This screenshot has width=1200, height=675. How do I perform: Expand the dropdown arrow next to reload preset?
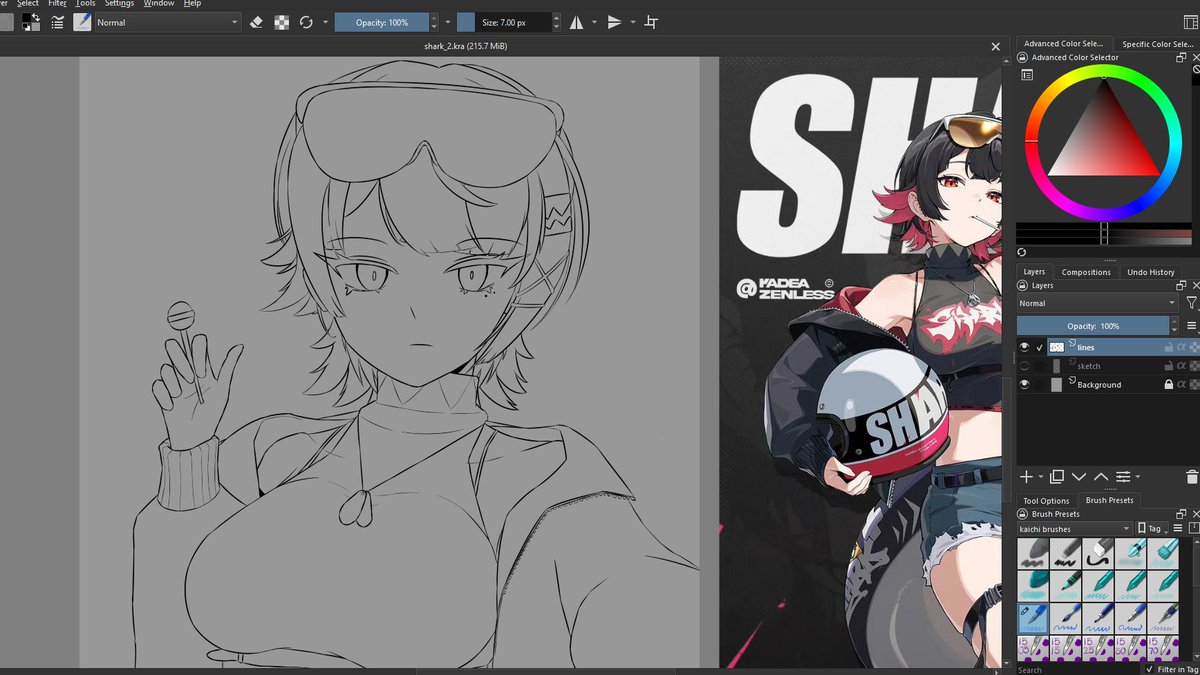(325, 22)
